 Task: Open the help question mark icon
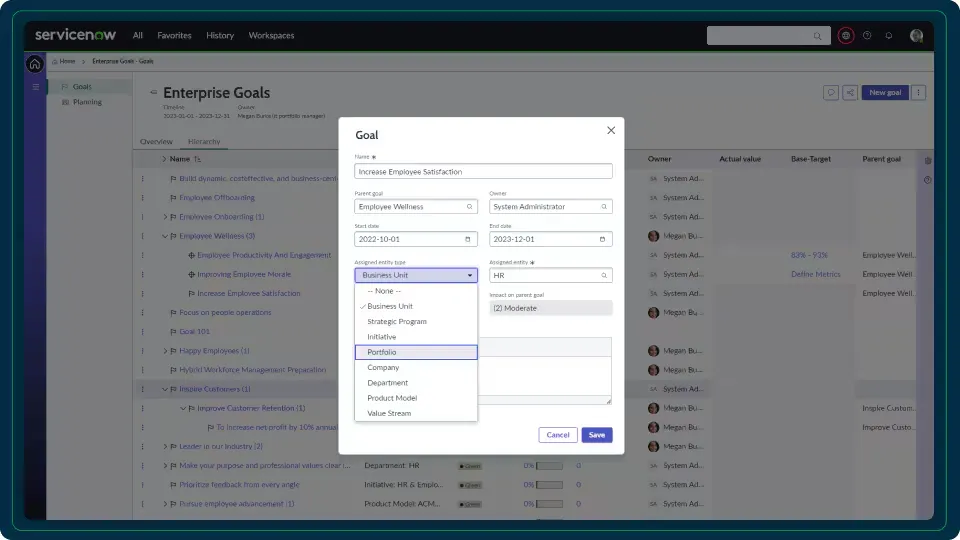tap(867, 36)
